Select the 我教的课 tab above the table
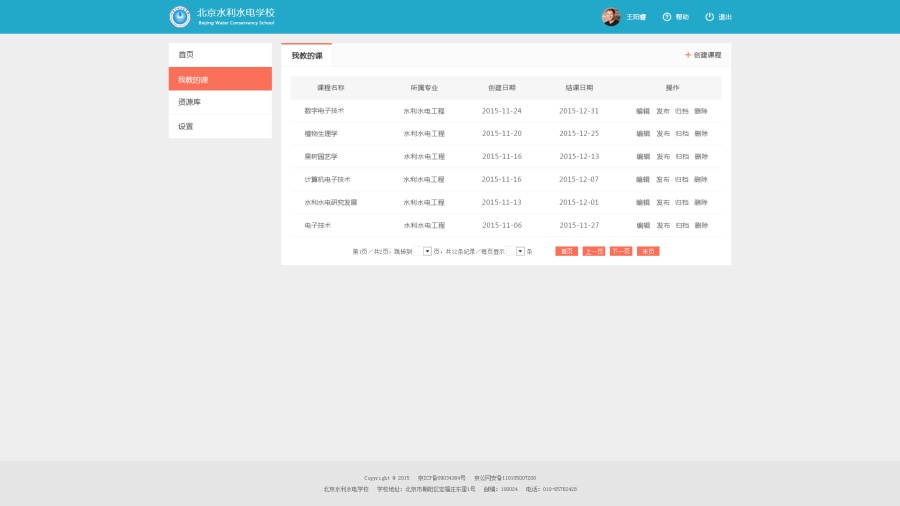 point(307,55)
